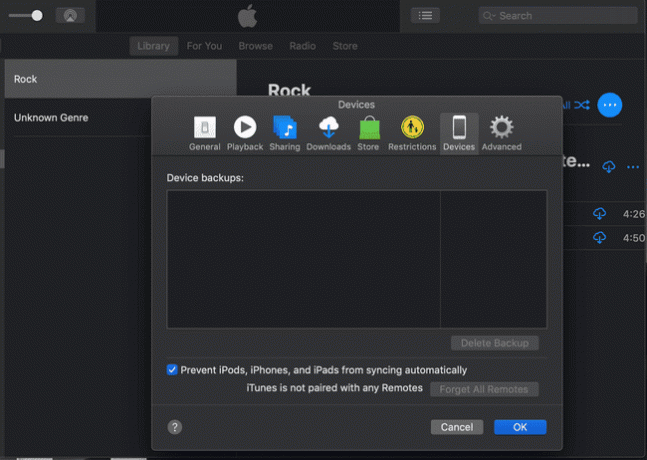Screen dimensions: 647x460
Task: Switch to the Browse tab
Action: click(x=255, y=46)
